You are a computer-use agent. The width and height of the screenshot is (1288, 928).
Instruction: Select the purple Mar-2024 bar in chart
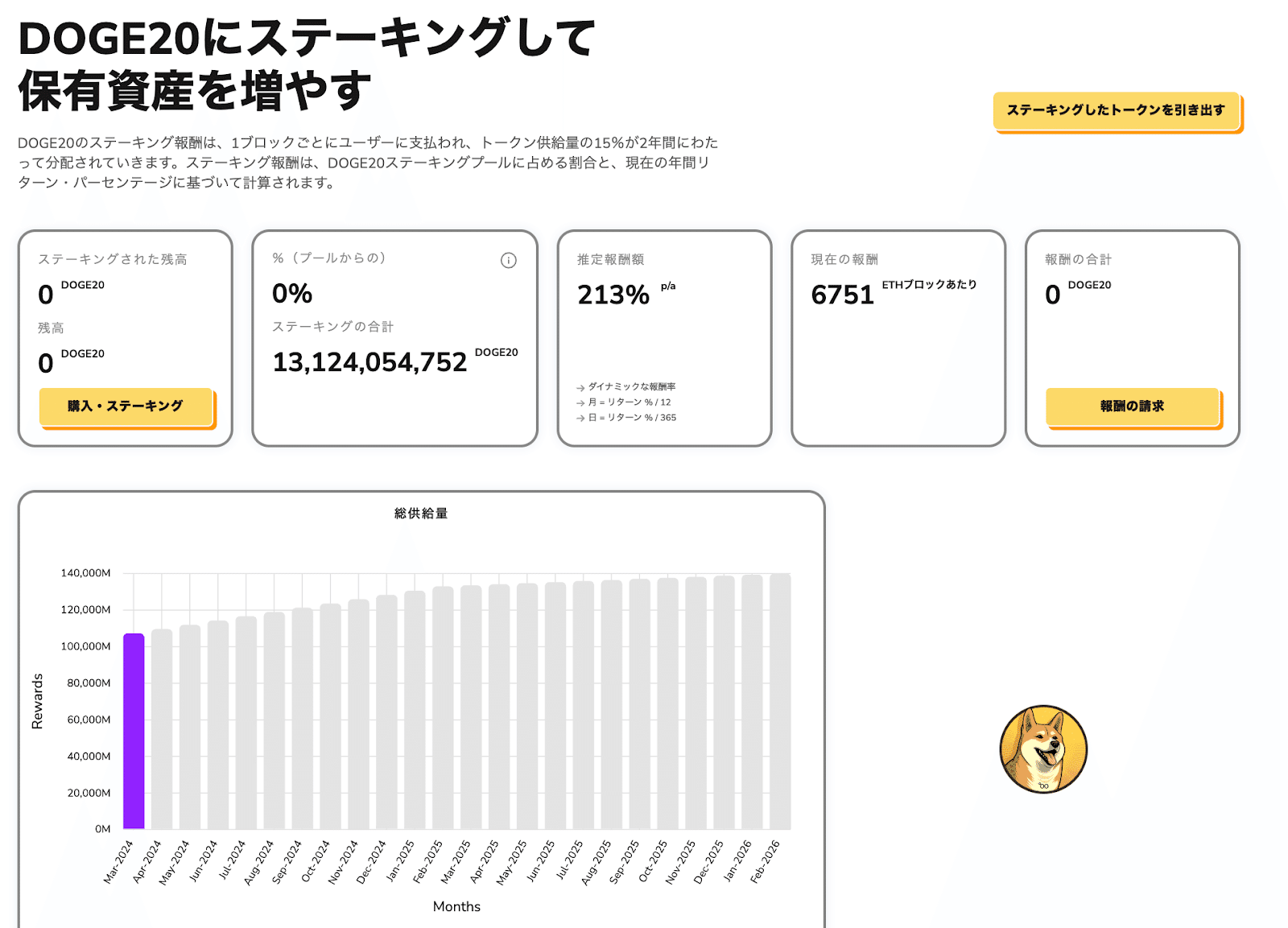134,731
